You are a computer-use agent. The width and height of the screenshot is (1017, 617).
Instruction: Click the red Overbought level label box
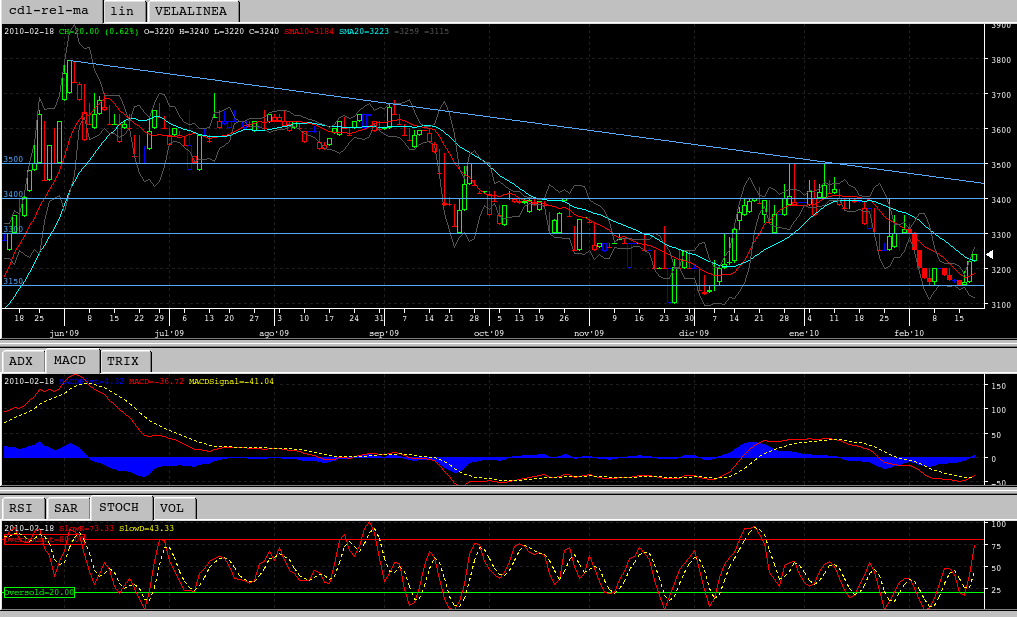point(44,539)
